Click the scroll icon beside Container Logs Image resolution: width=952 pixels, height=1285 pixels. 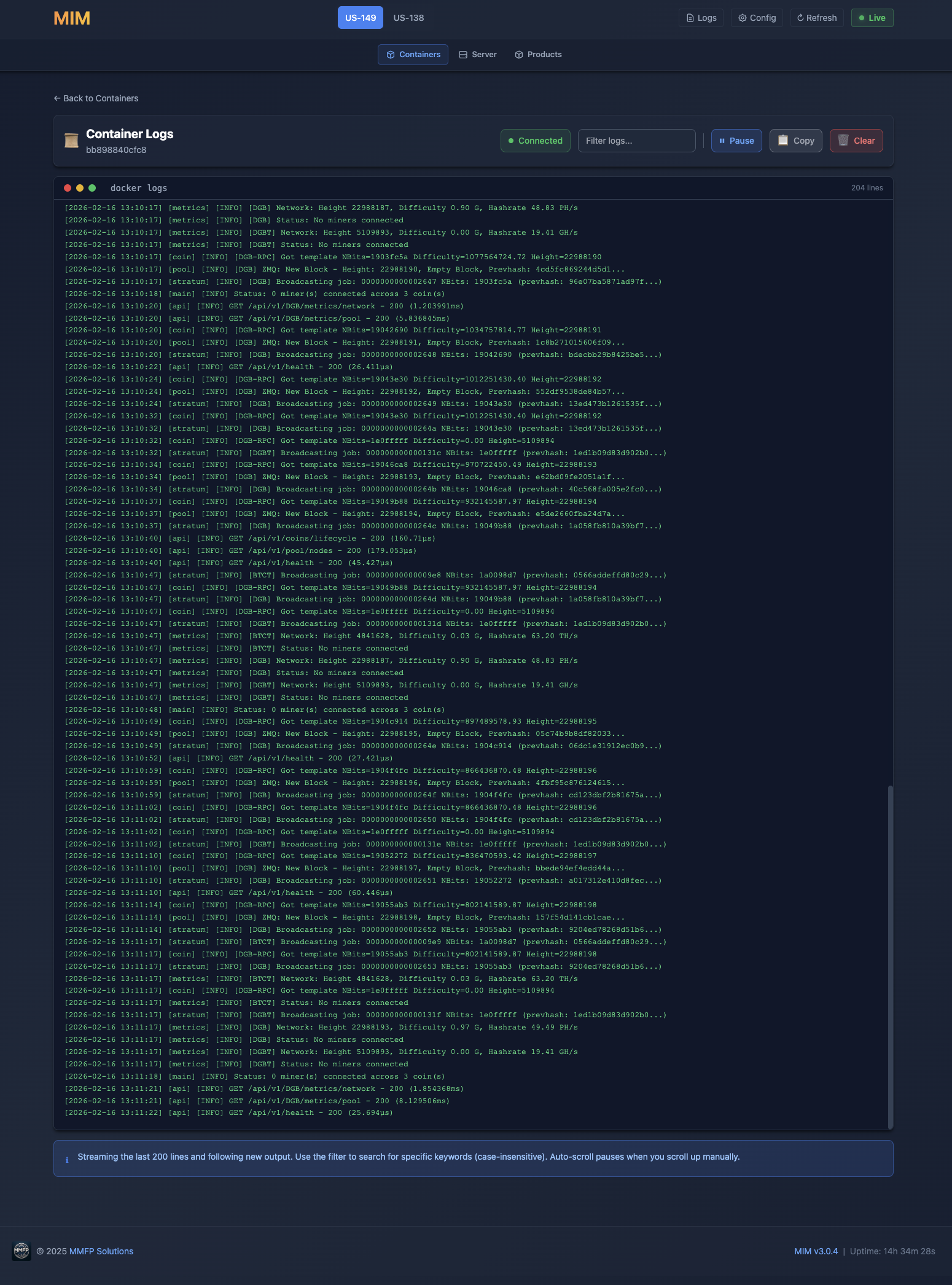[71, 141]
